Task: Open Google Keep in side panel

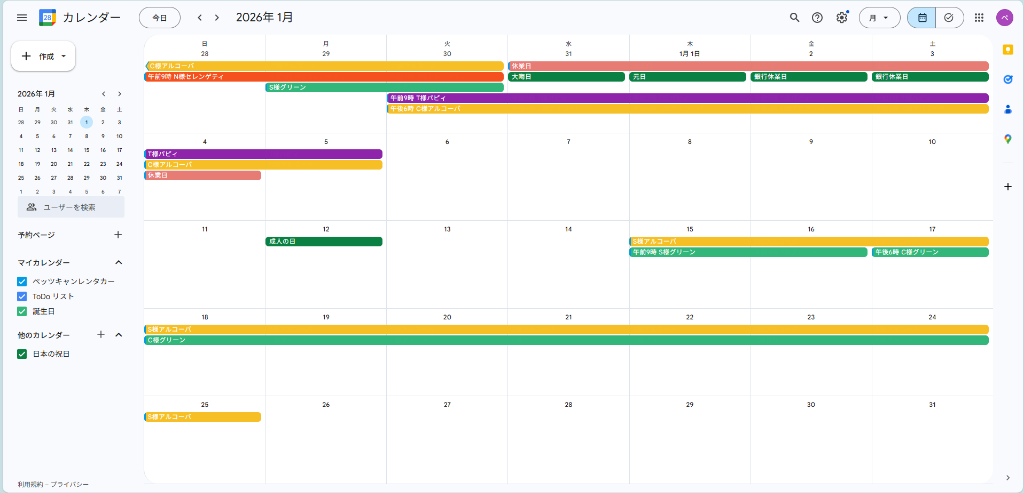Action: point(1007,50)
